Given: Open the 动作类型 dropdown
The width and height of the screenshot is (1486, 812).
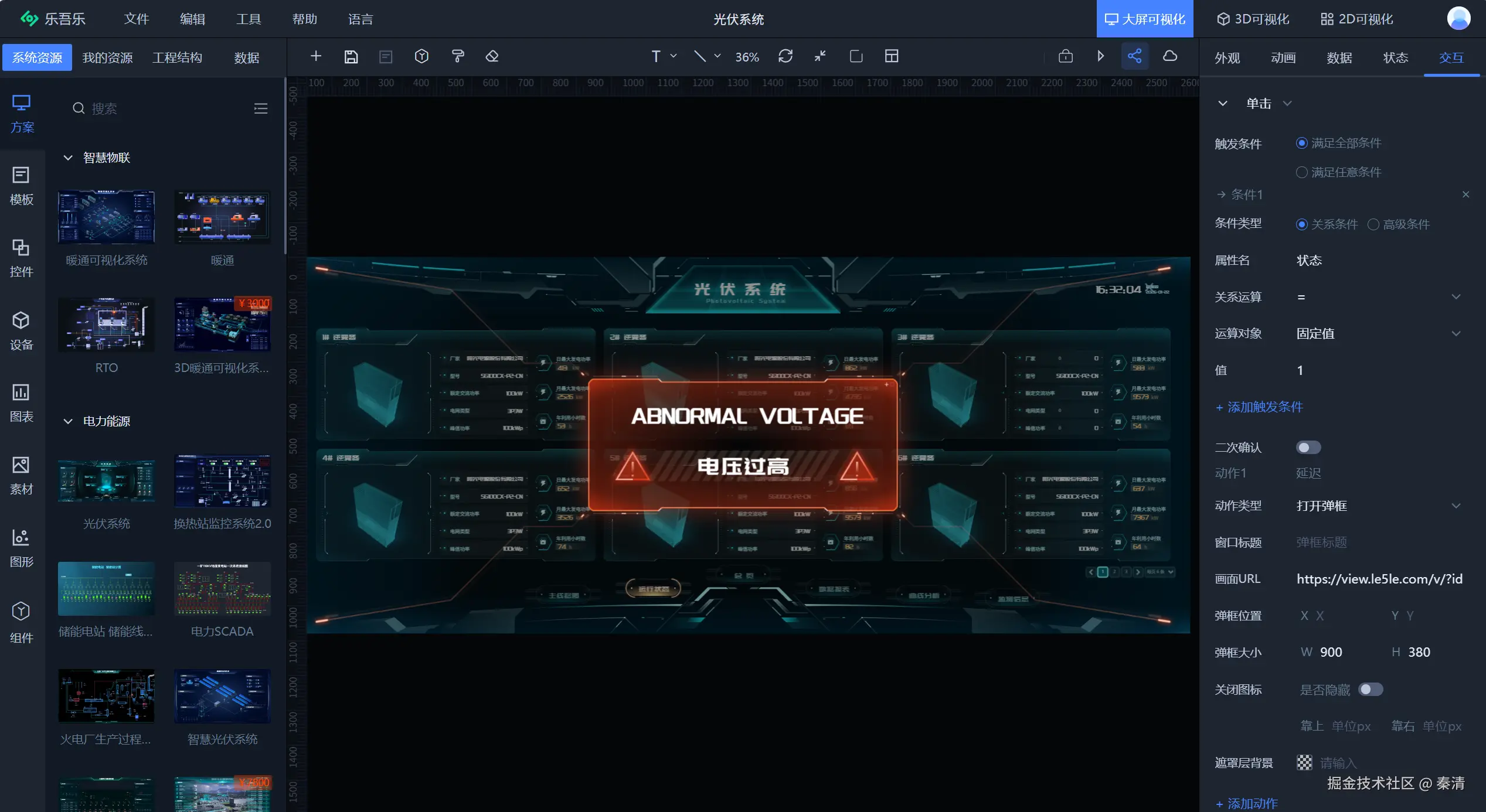Looking at the screenshot, I should point(1378,506).
